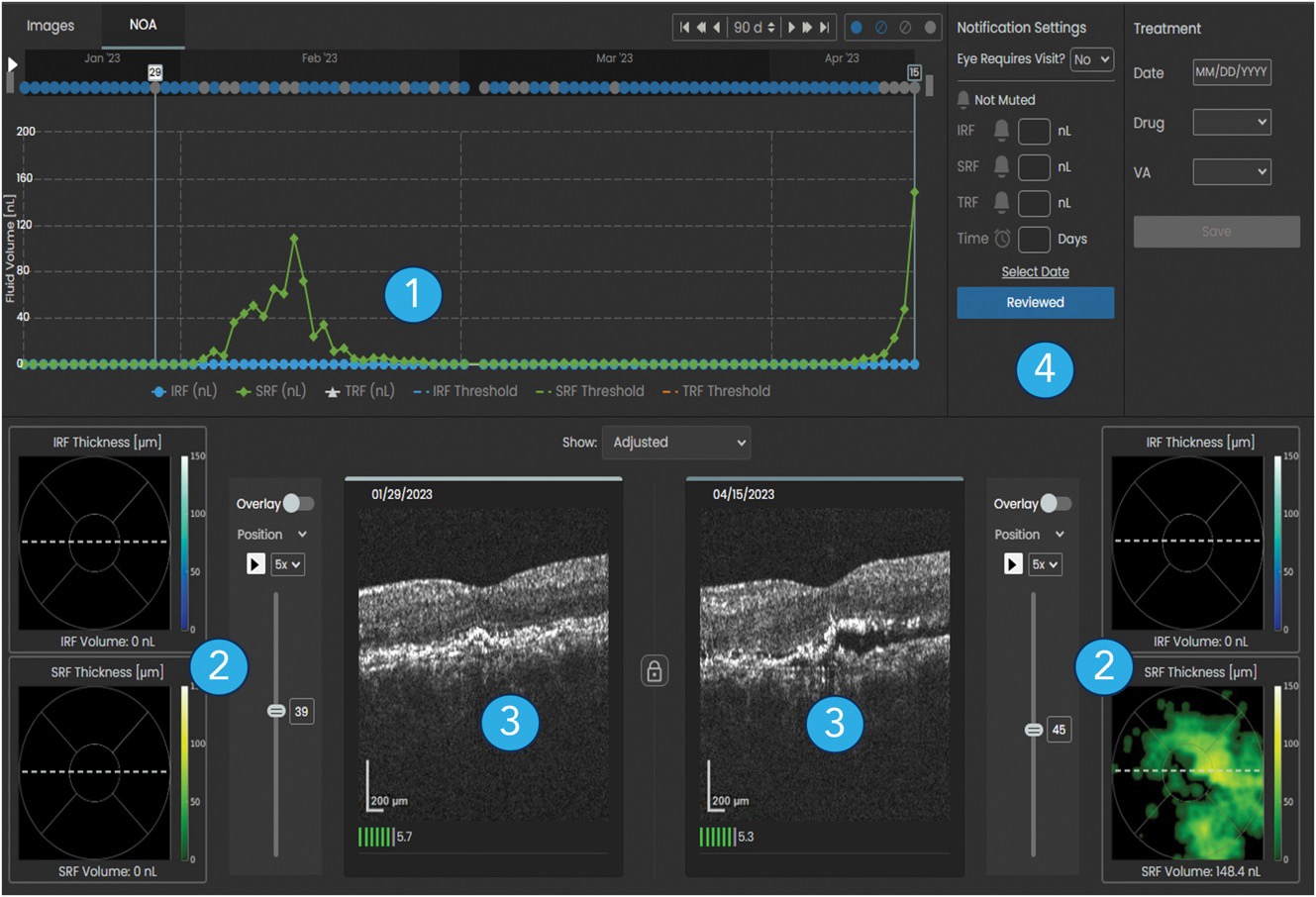Viewport: 1316px width, 897px height.
Task: Click the IRF Thickness map above IRF Volume: 0 nL, beside the 01/29/2023 scan
Action: click(x=95, y=542)
